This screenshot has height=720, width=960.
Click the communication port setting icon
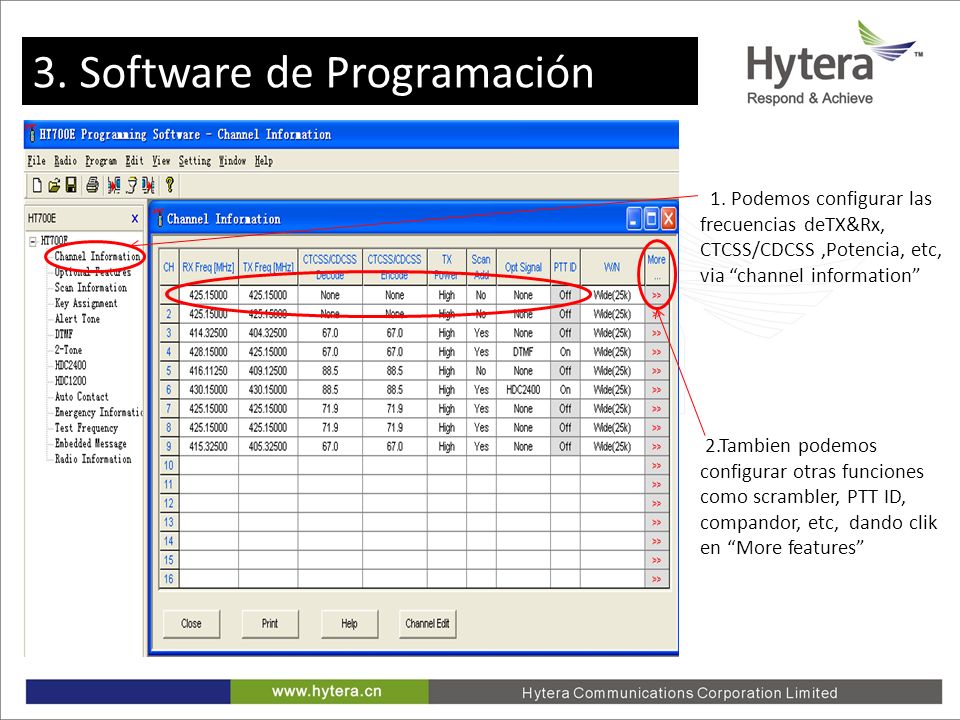point(131,185)
